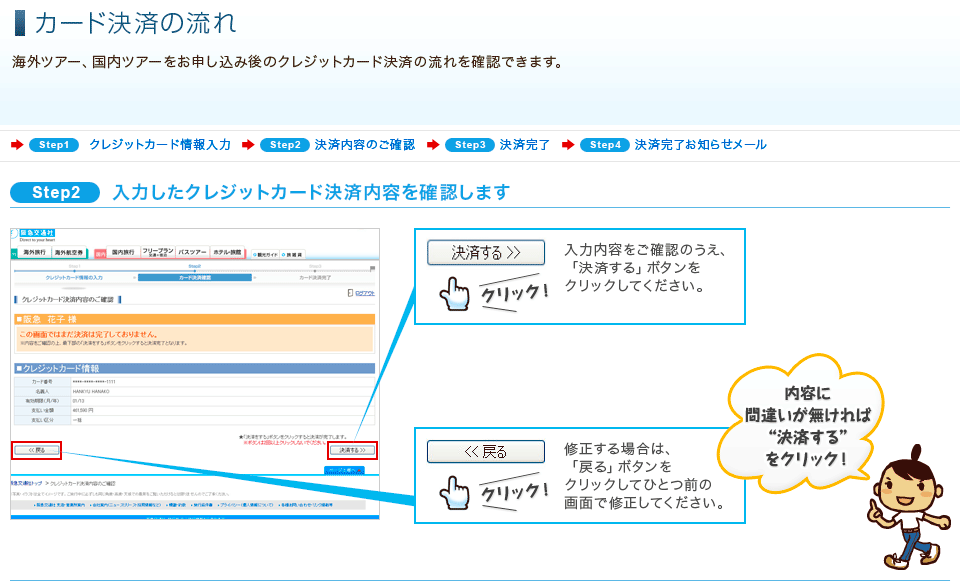Screen dimensions: 960x581
Task: Click 観光ガイド tab in sample screenshot
Action: coord(266,255)
